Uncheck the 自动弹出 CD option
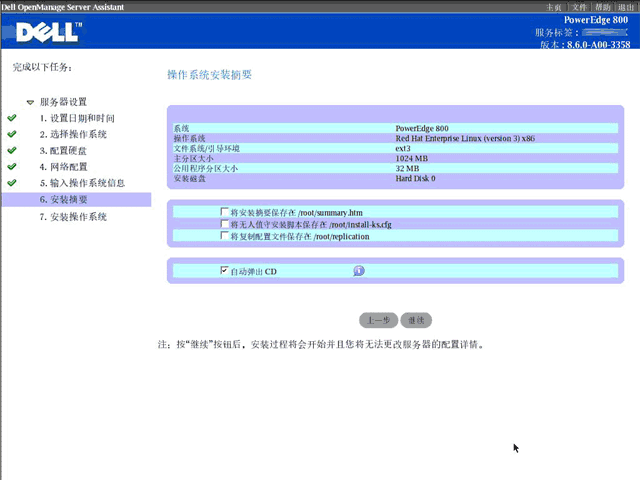 (x=224, y=270)
